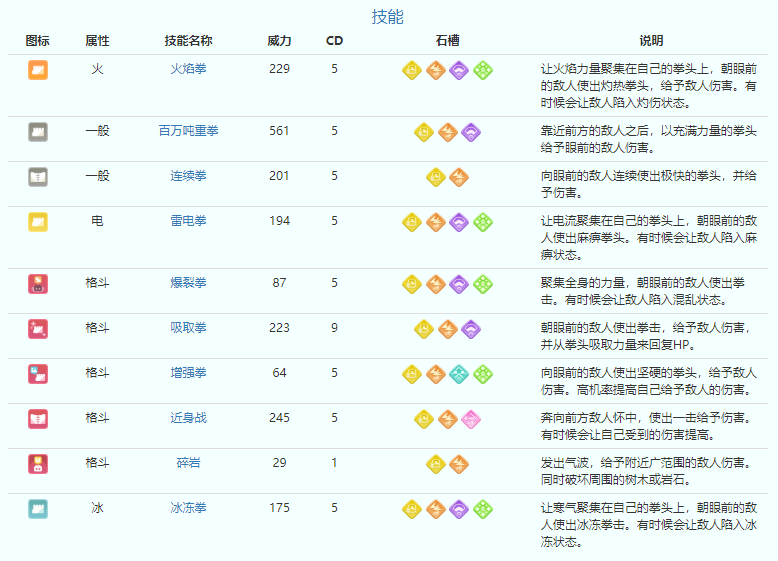Click the pink slot gem in 近身战 row
The image size is (778, 561).
click(x=471, y=419)
